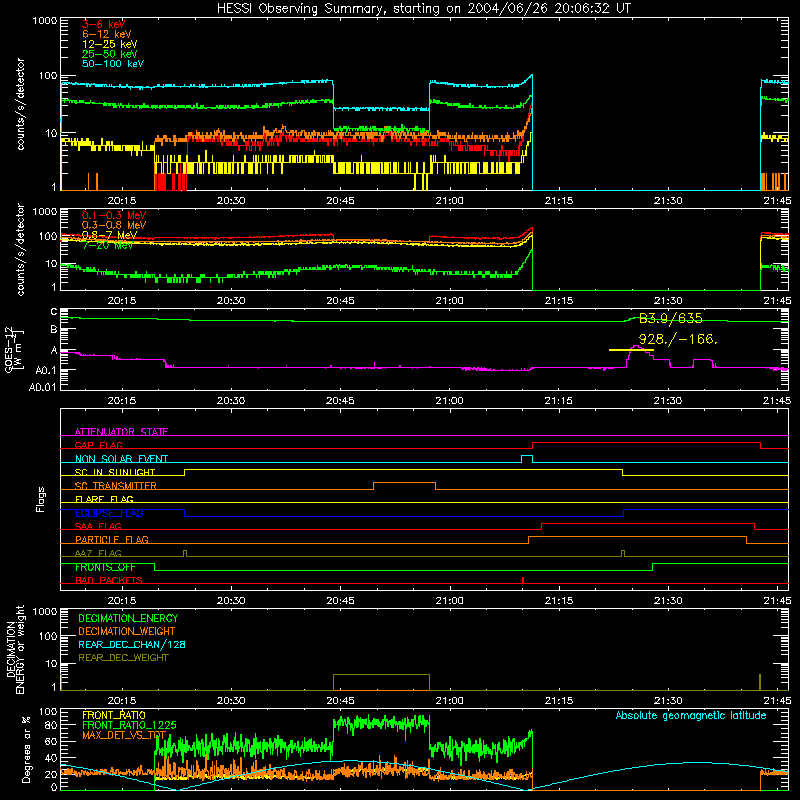The image size is (800, 800).
Task: Select the 25-50 keV legend label
Action: (x=110, y=54)
